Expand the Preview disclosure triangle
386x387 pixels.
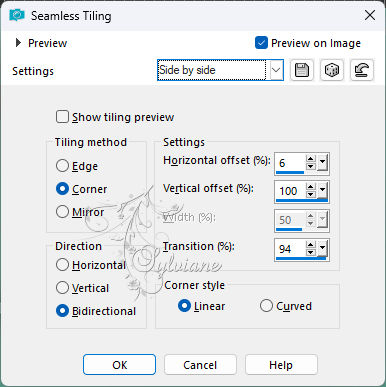click(x=18, y=43)
